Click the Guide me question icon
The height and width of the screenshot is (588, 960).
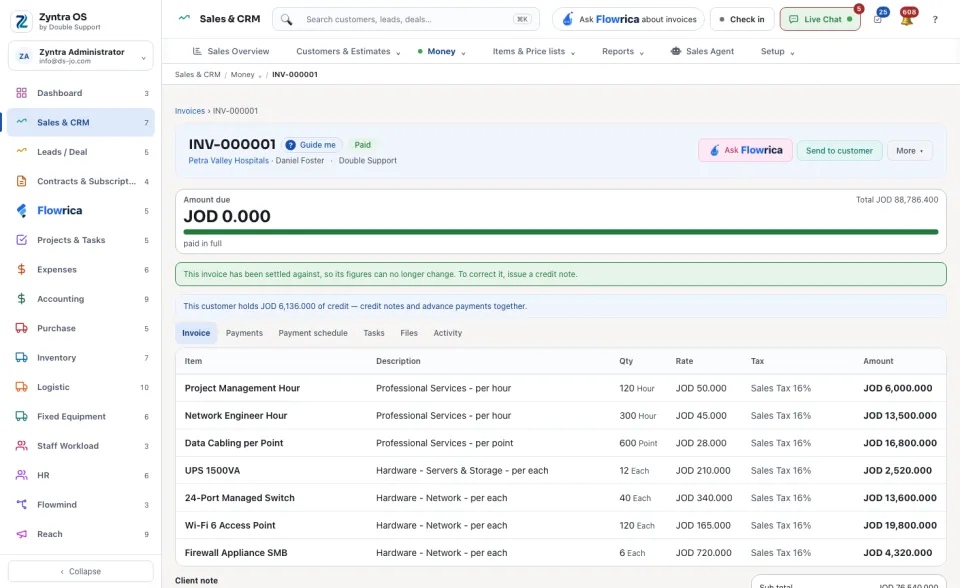(291, 145)
